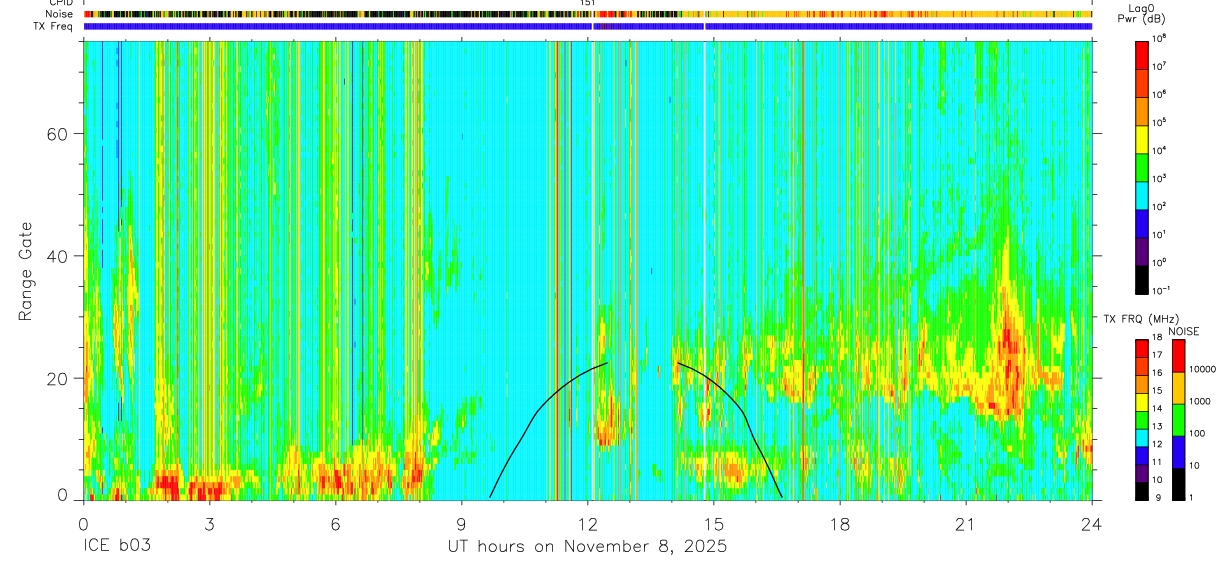Click the '151' CPID value at top

[x=588, y=4]
